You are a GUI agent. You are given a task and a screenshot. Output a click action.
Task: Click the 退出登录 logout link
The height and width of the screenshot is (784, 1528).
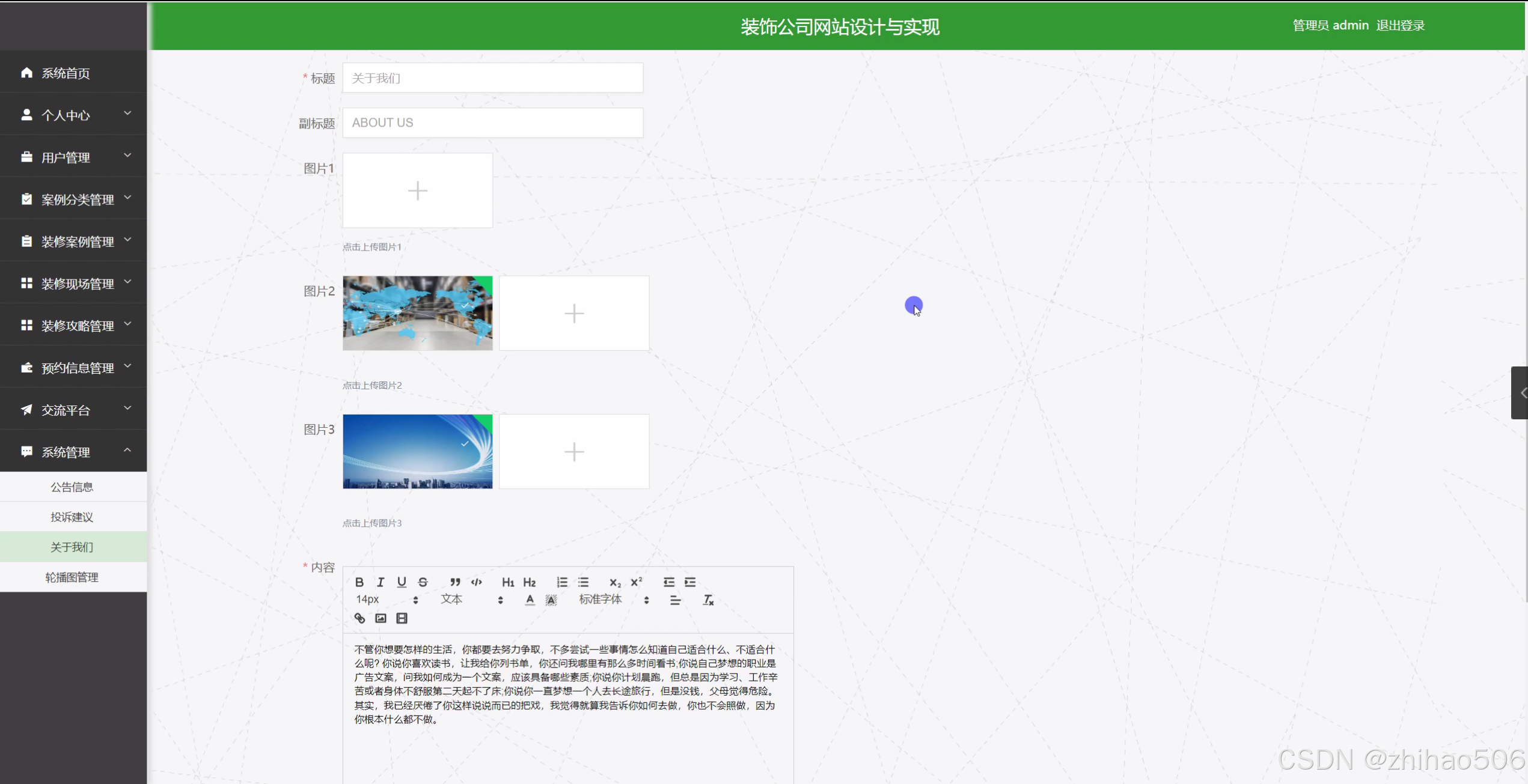(x=1400, y=26)
